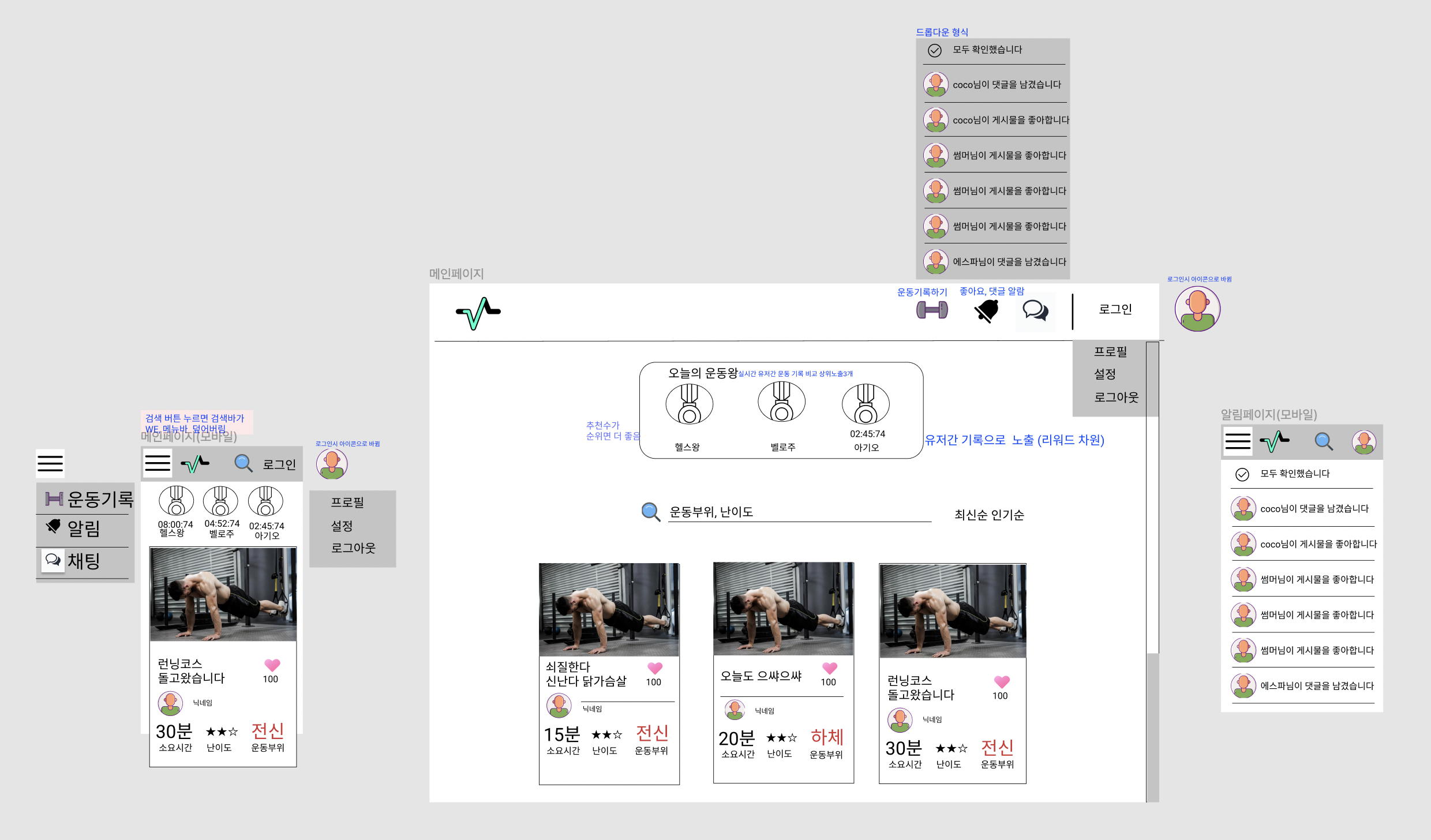Click the main page vertical scrollbar thumb
Screen dimensions: 1431x840
click(1152, 727)
